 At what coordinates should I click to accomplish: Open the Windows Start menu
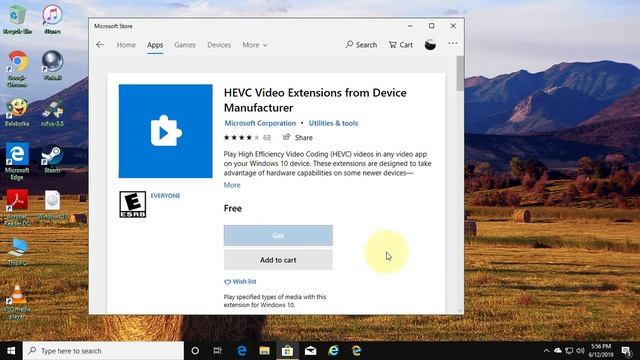click(x=11, y=351)
